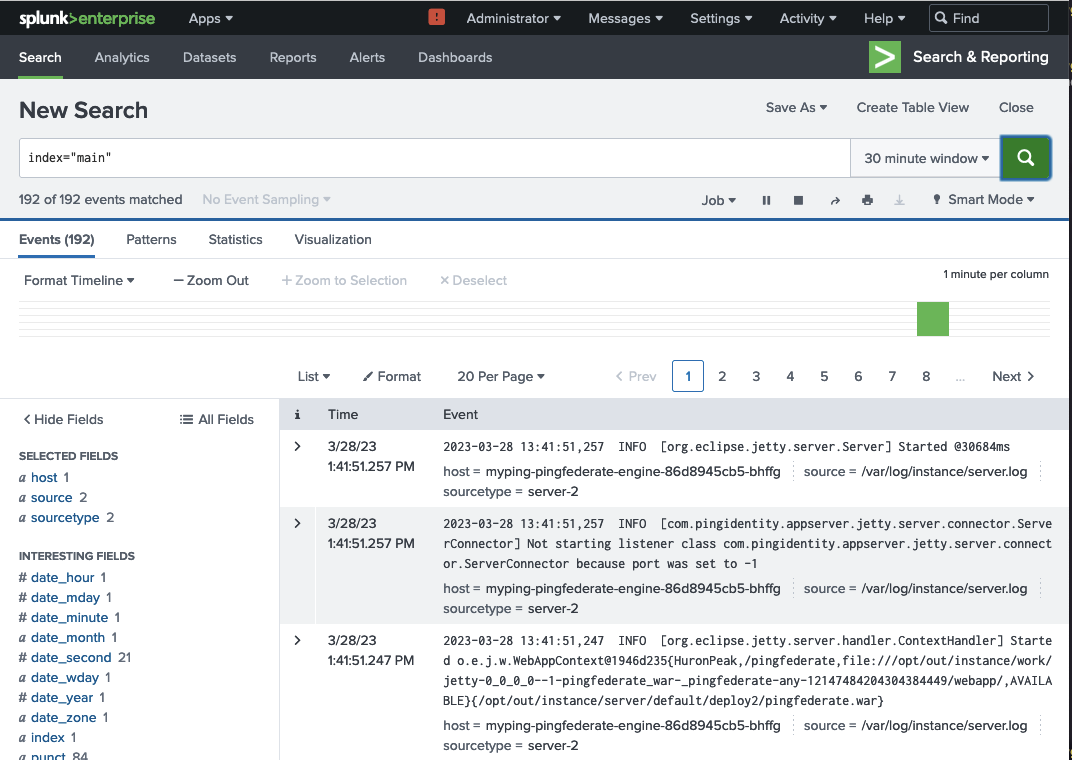Viewport: 1072px width, 760px height.
Task: Open the results Format options
Action: point(391,376)
